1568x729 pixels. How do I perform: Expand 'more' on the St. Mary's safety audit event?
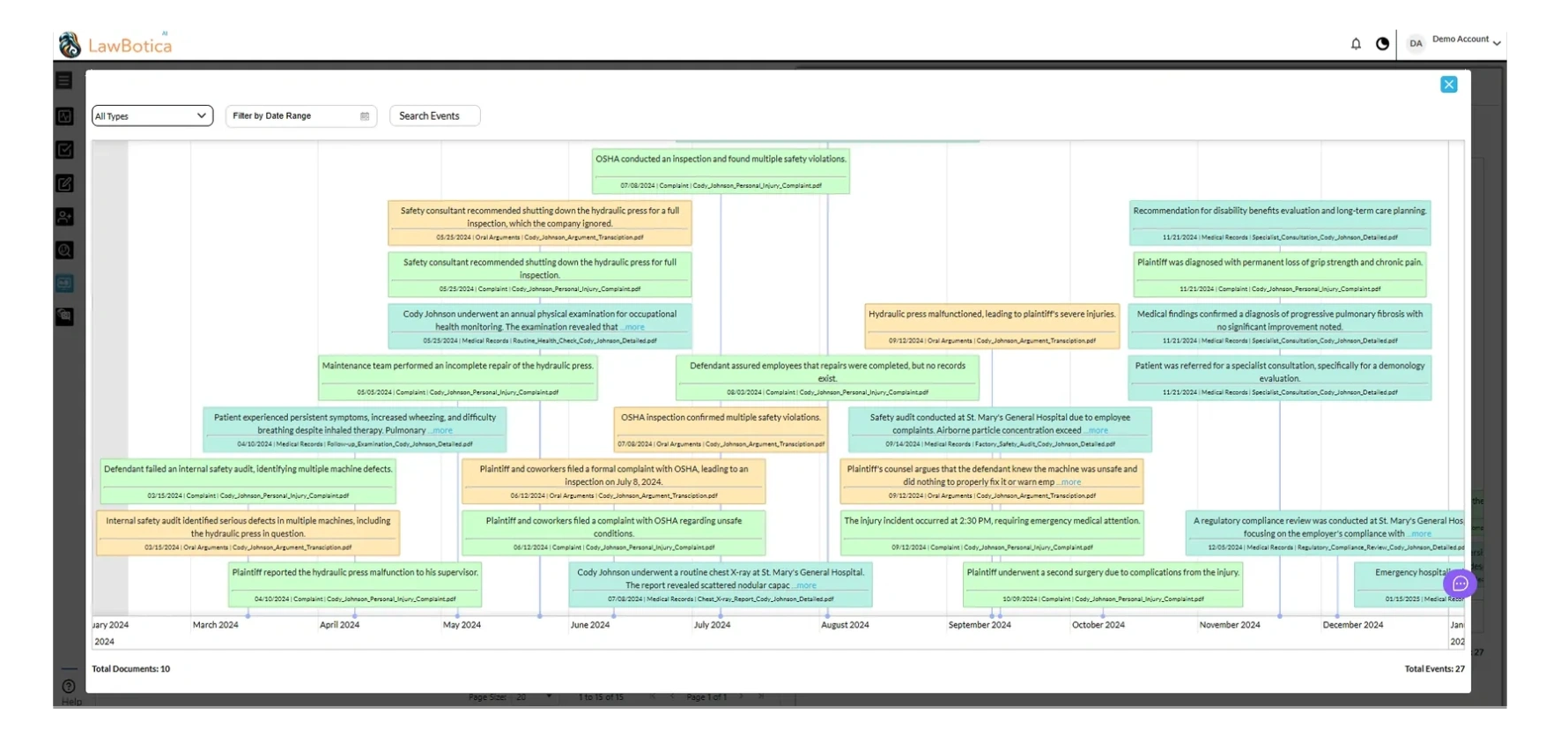click(x=1097, y=431)
